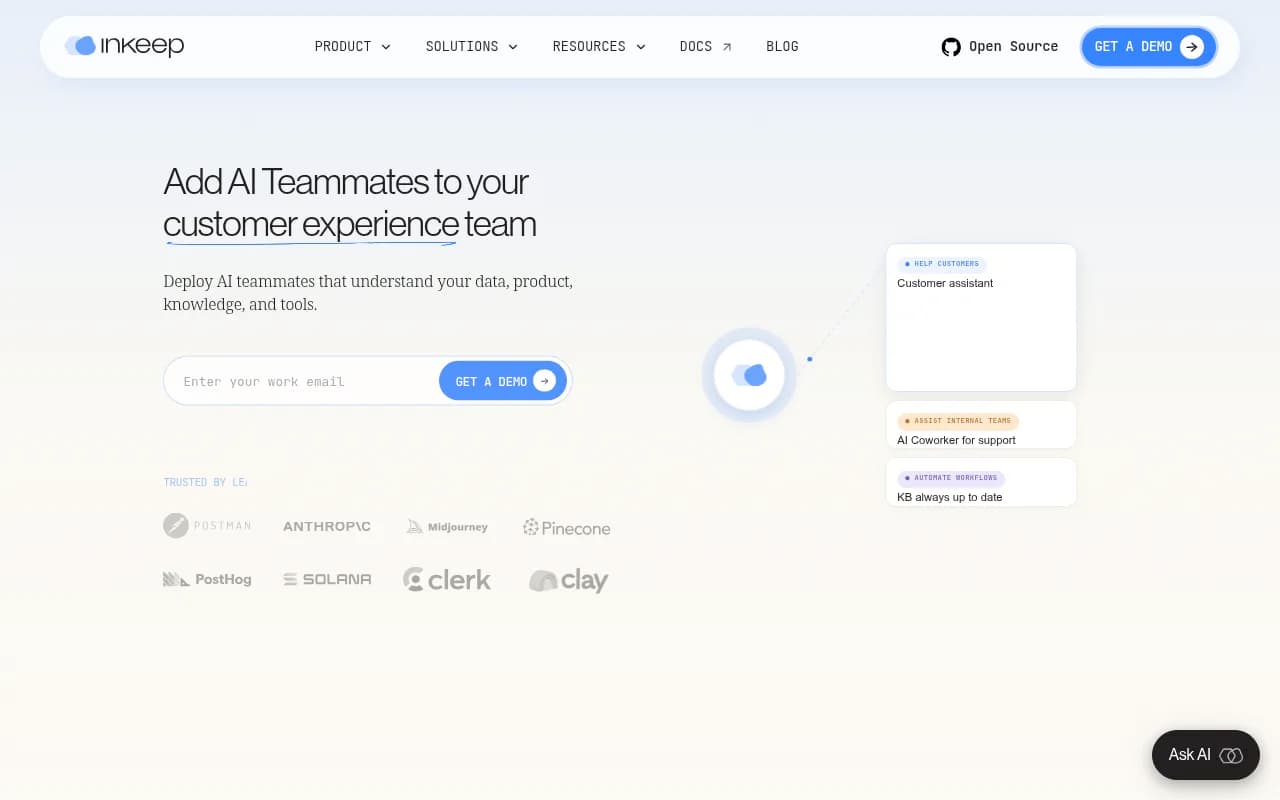Click the Inkeep logo in the header
The width and height of the screenshot is (1280, 800).
click(125, 46)
